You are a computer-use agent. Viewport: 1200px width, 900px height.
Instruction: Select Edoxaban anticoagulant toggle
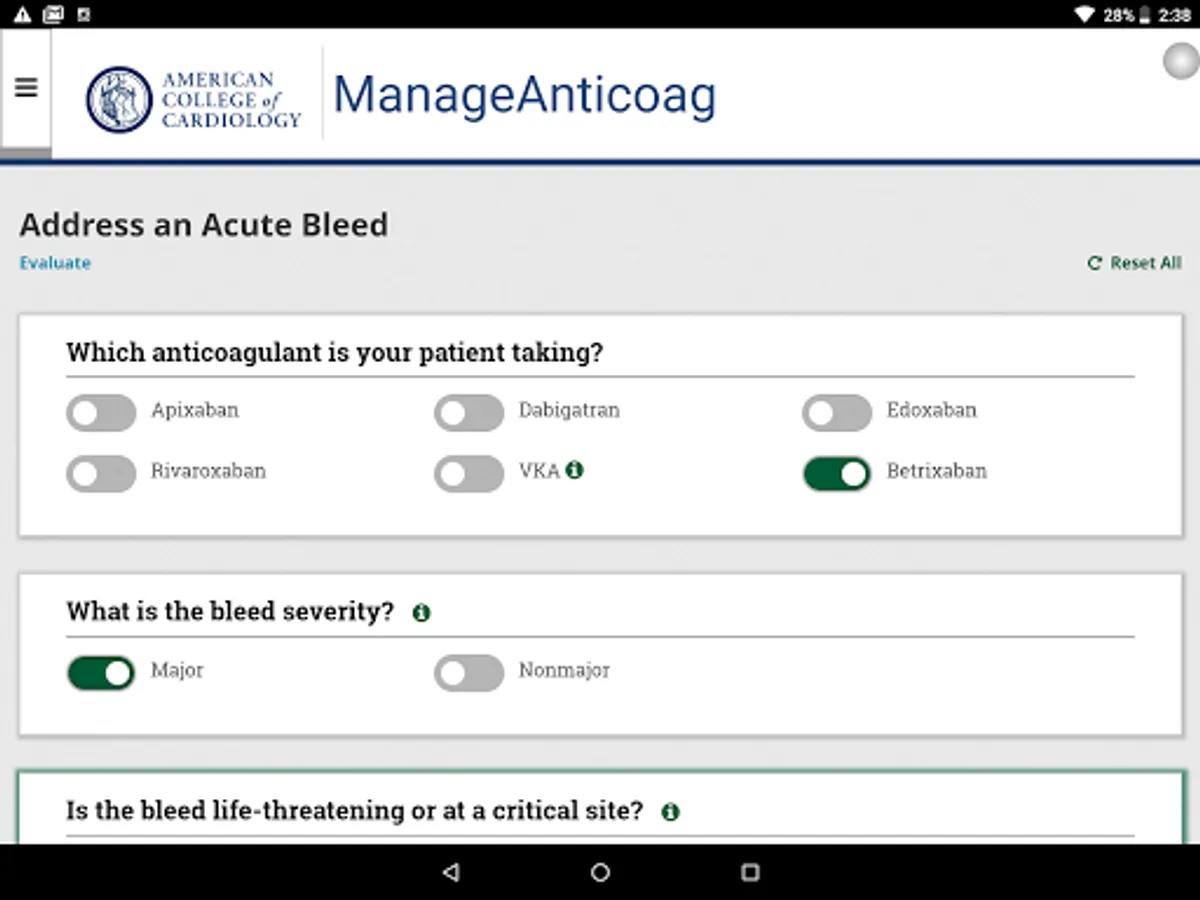(x=836, y=412)
